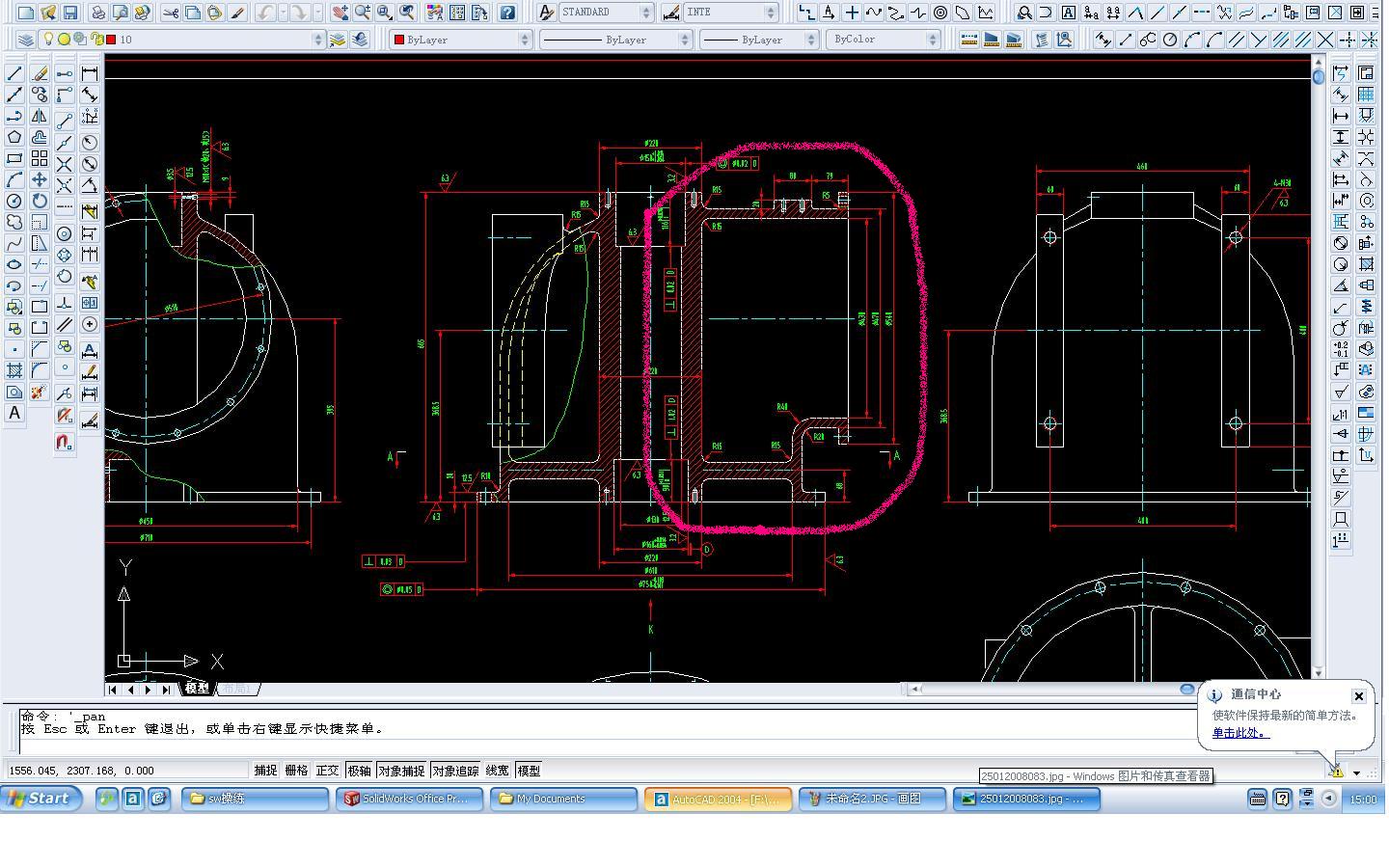Open the sw操练 taskbar folder item
Screen dimensions: 1389x868
(256, 799)
